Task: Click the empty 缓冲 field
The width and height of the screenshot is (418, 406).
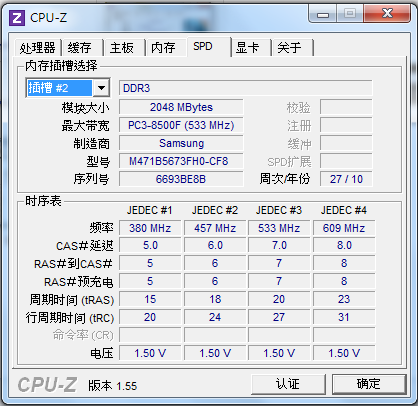Action: (x=346, y=143)
